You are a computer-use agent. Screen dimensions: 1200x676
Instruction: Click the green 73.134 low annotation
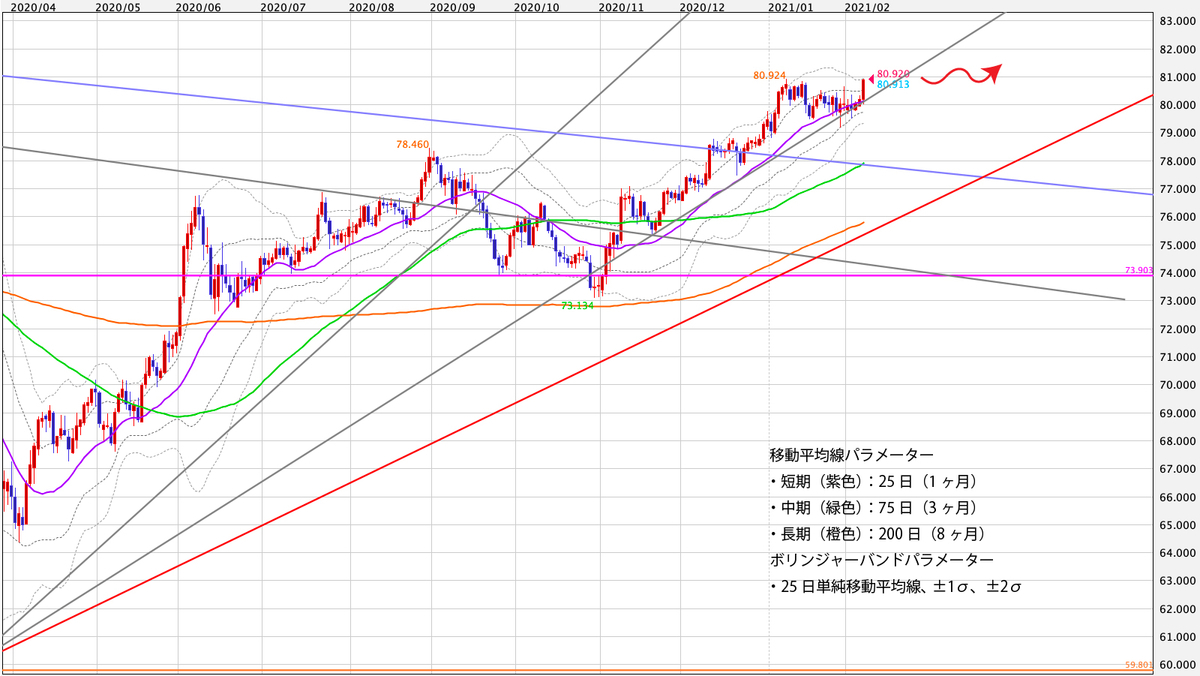click(x=578, y=306)
